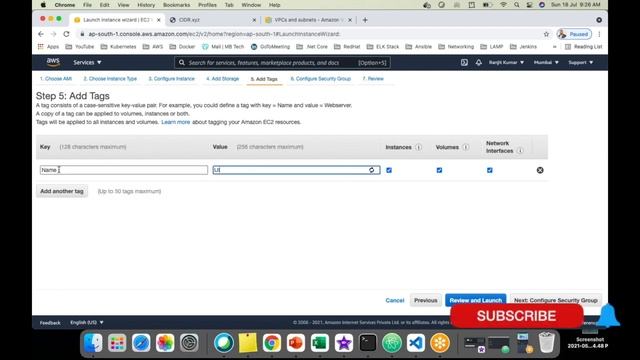Open Stickies notes from the Dock

point(248,343)
